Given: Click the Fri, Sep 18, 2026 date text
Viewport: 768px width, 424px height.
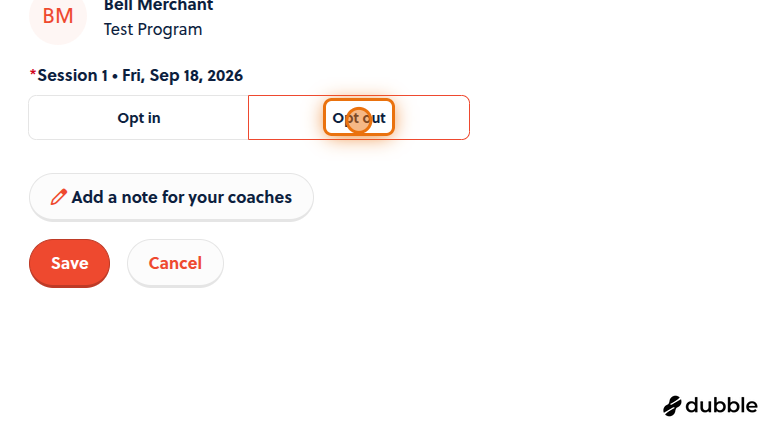Looking at the screenshot, I should [182, 75].
